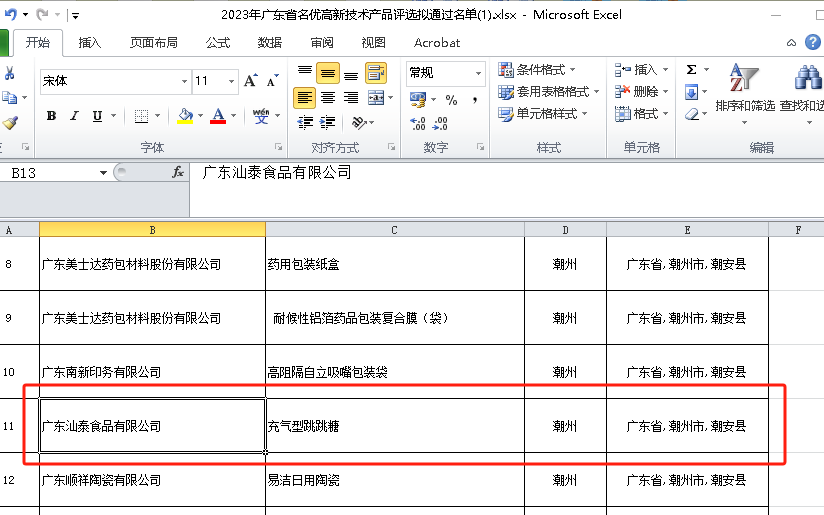Toggle Wrap Text button
This screenshot has width=824, height=515.
click(375, 73)
